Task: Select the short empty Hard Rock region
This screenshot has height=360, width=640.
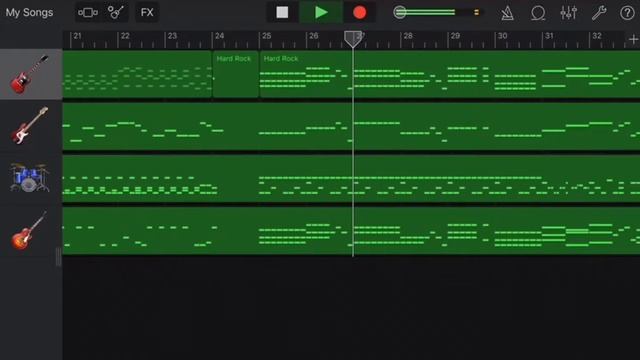Action: coord(236,74)
